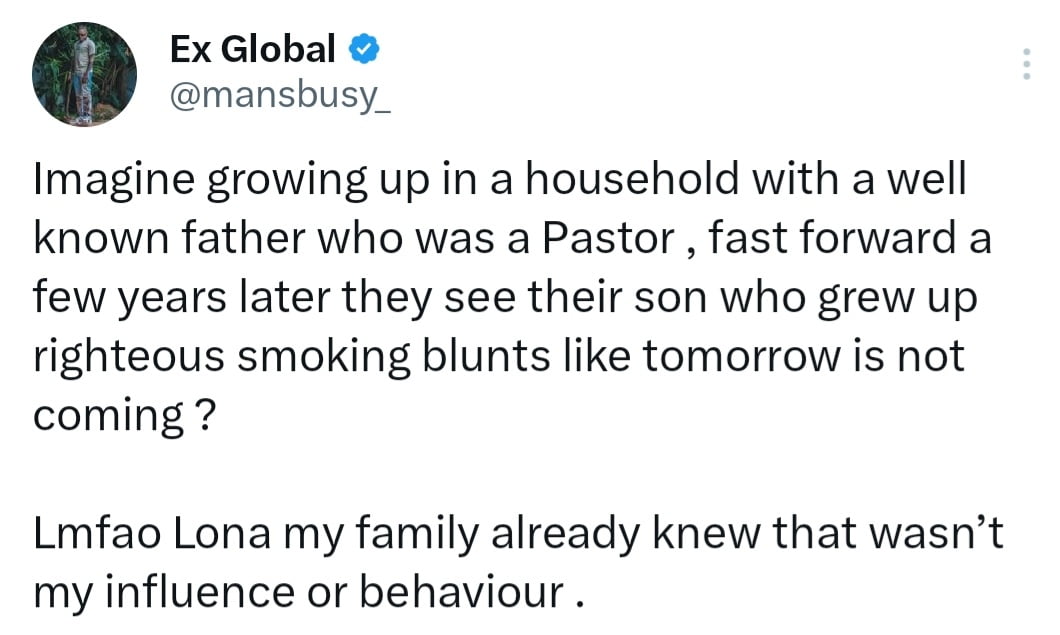Screen dimensions: 1060x635
Task: Click the word "tomorrow" in the tweet
Action: tap(742, 357)
